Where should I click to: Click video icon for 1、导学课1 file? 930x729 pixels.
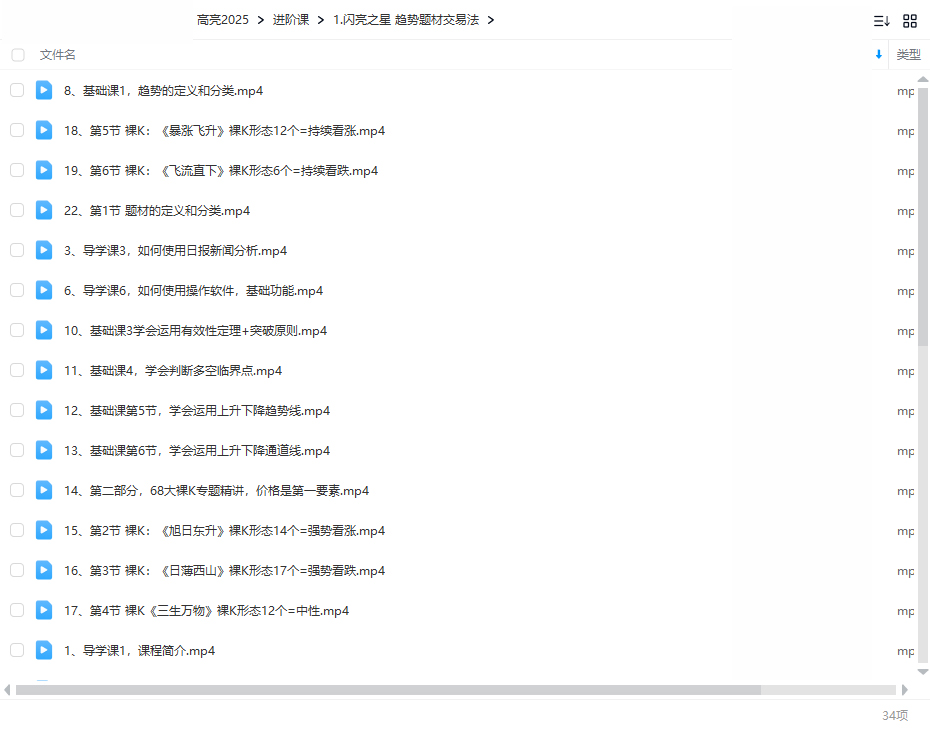click(x=44, y=650)
